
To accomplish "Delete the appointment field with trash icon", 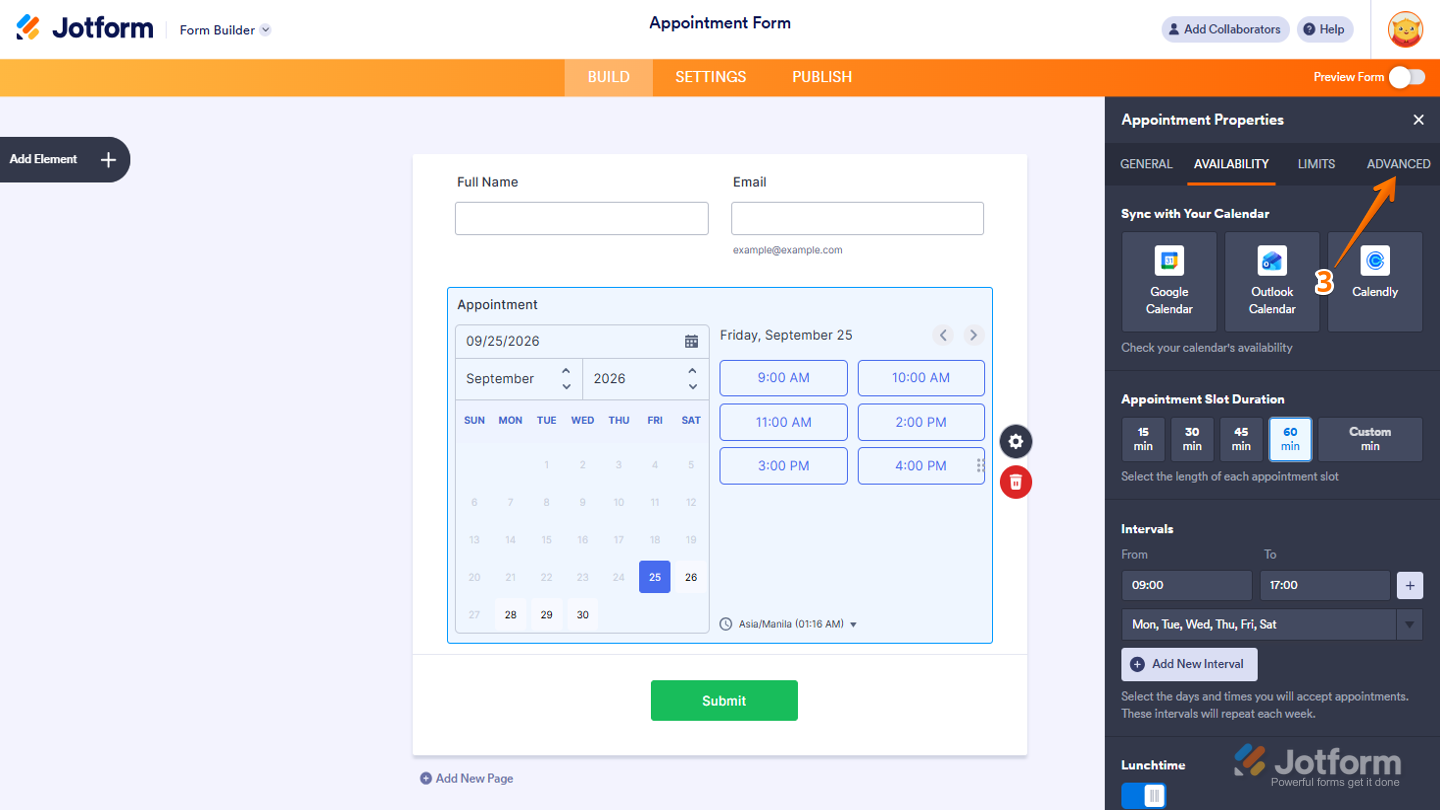I will click(1016, 482).
